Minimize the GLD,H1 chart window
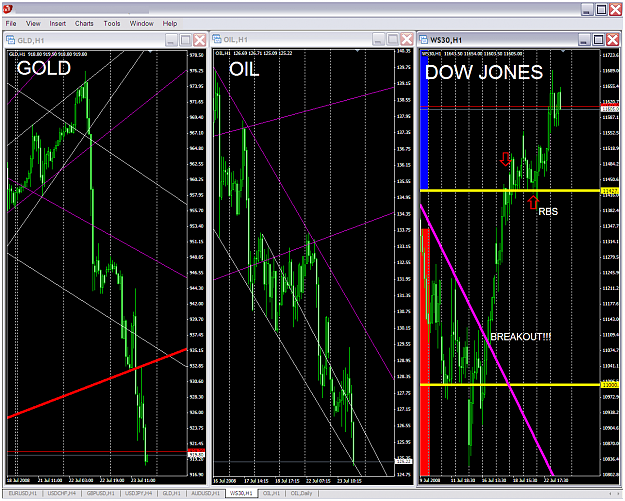Image resolution: width=625 pixels, height=501 pixels. pos(171,40)
